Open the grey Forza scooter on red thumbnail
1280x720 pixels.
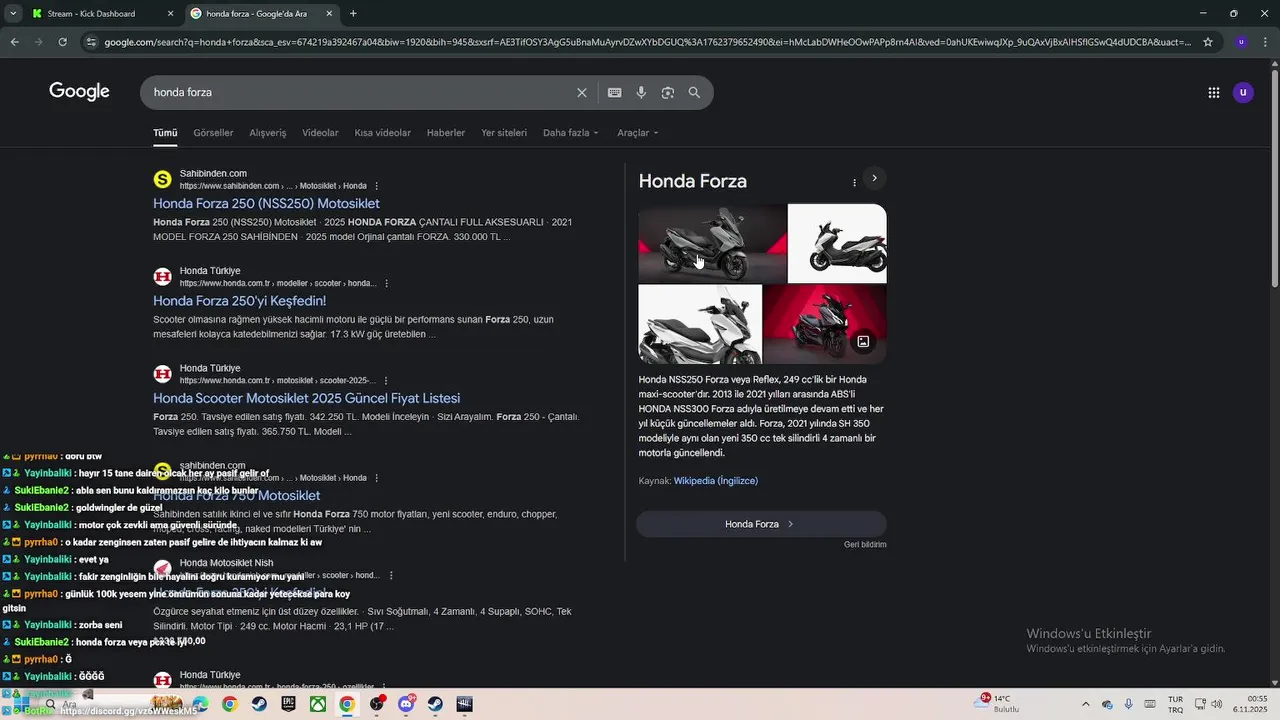tap(712, 244)
